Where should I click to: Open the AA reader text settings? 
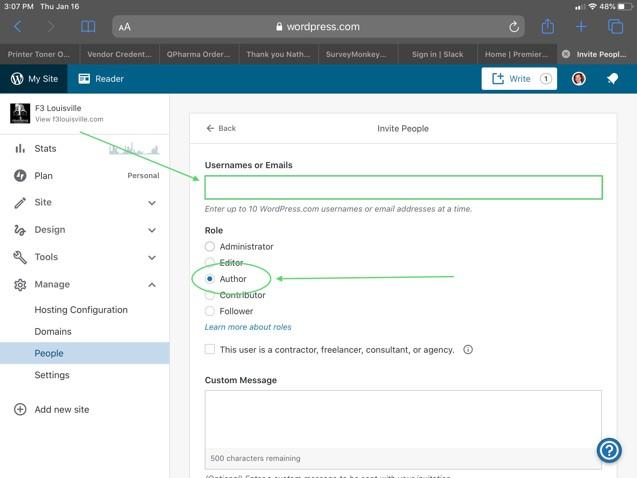tap(125, 27)
